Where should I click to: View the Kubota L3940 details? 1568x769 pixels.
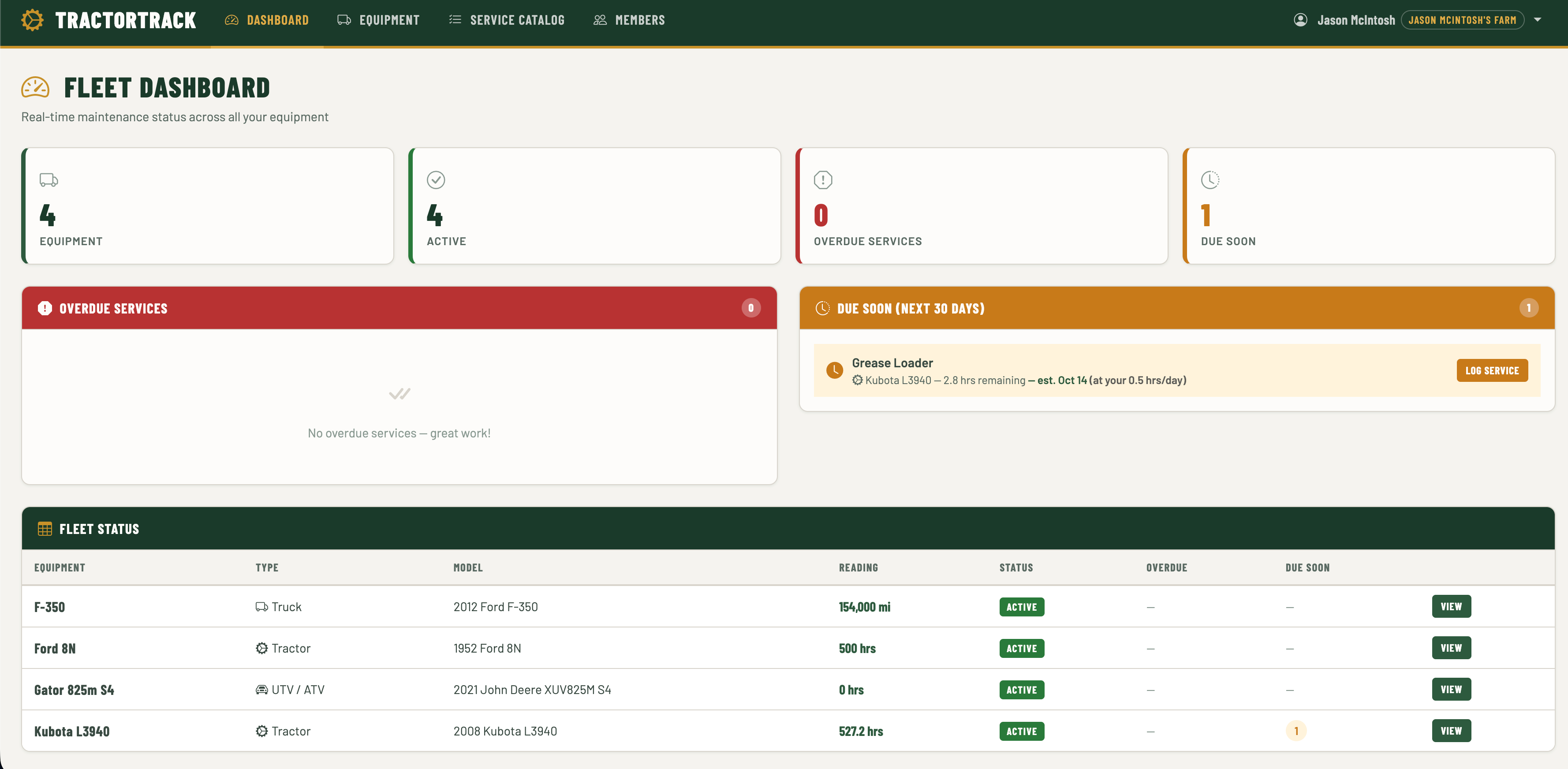click(x=1451, y=731)
